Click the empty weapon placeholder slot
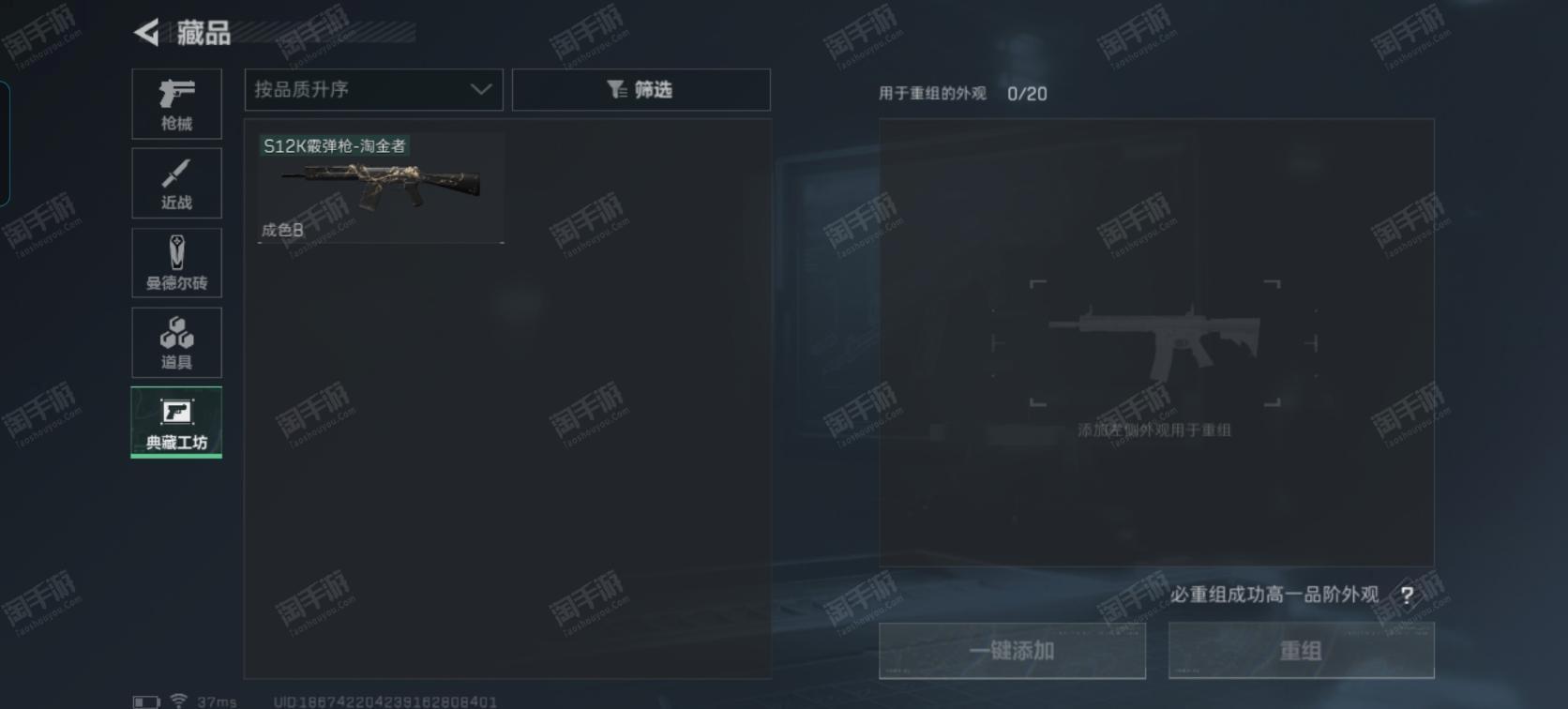 coord(1155,343)
